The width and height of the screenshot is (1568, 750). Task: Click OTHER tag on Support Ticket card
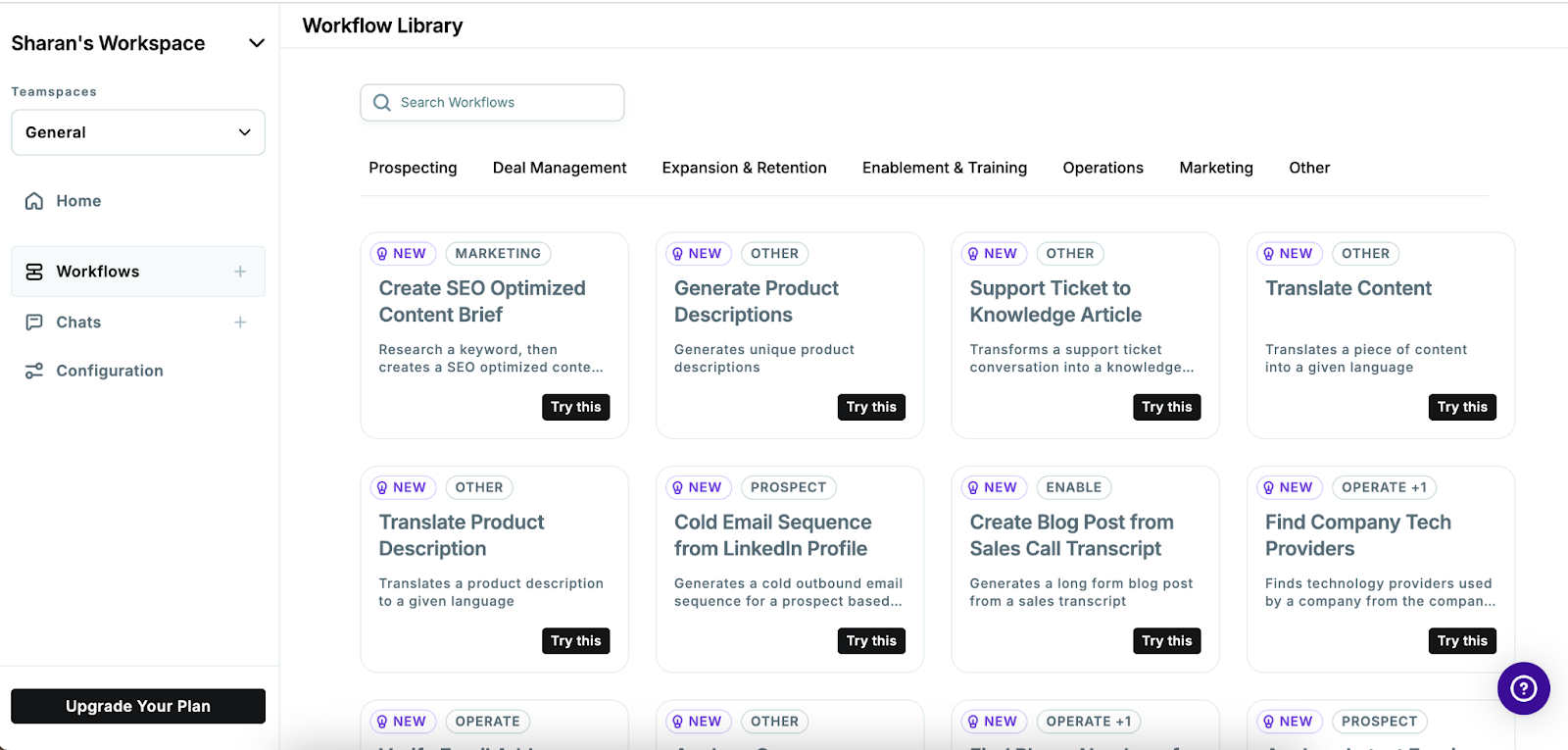[x=1070, y=254]
